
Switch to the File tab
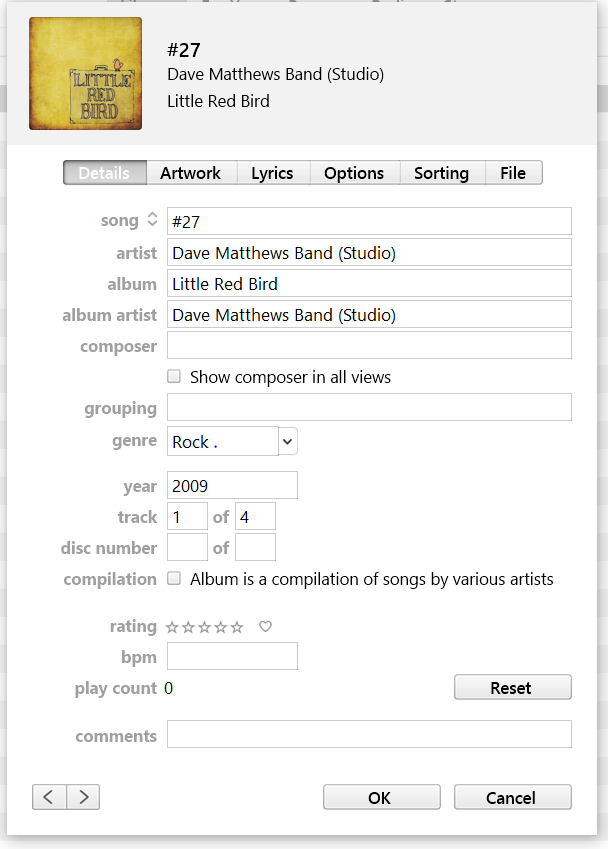point(513,173)
